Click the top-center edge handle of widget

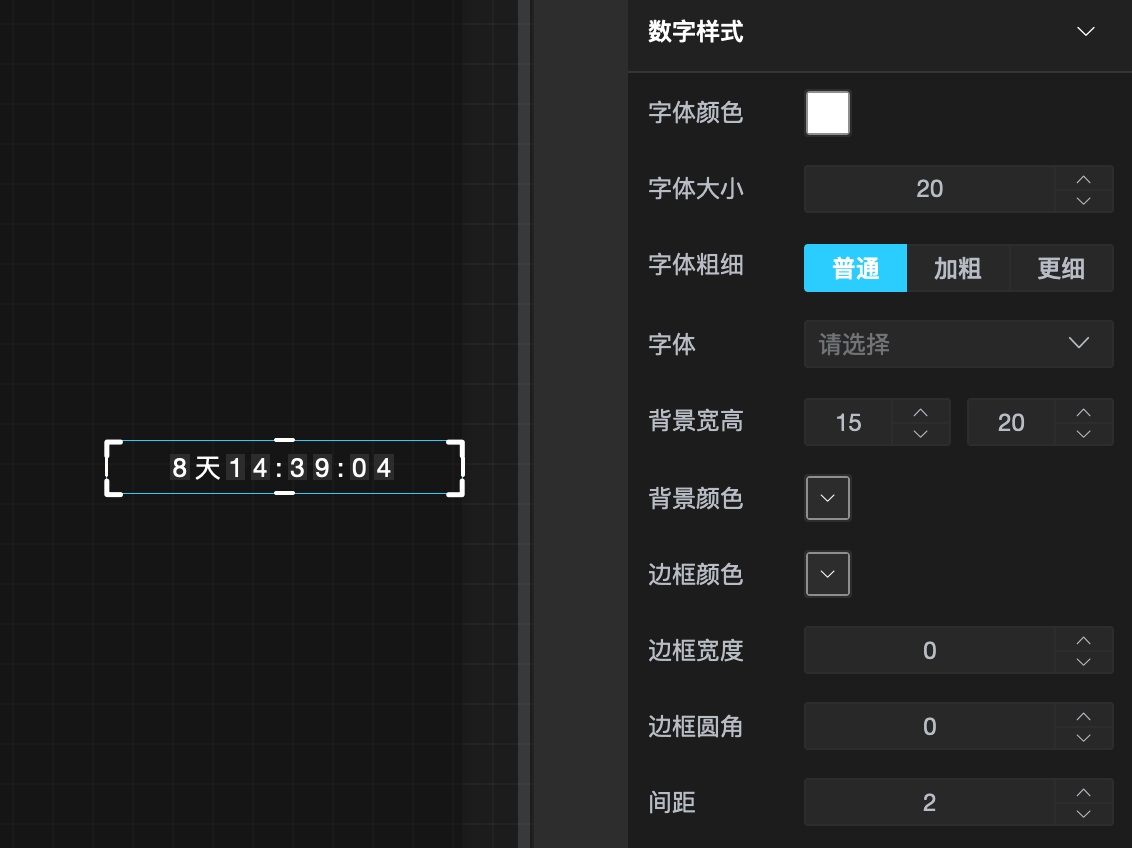click(x=284, y=440)
